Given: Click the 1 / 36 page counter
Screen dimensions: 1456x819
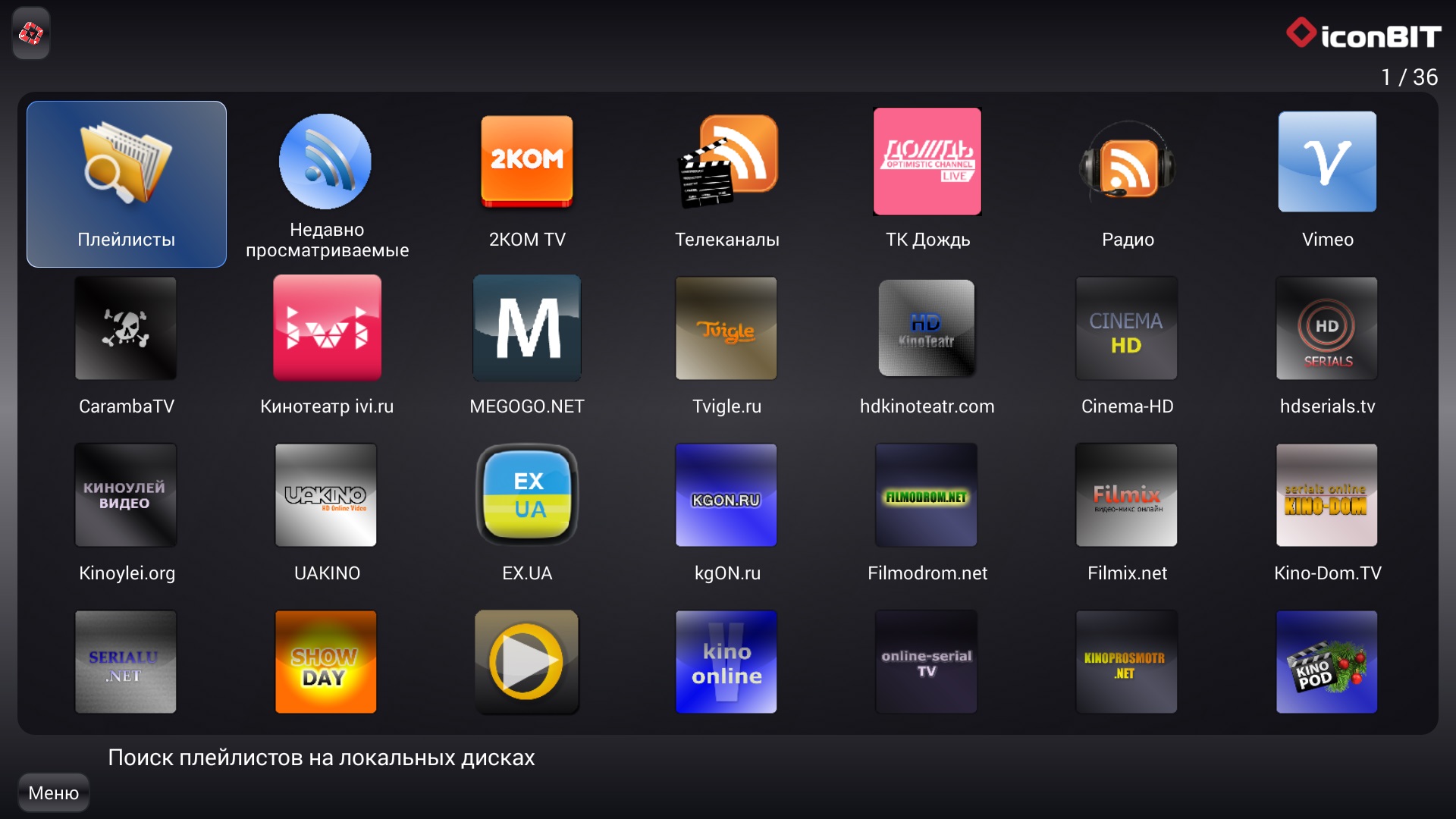Looking at the screenshot, I should tap(1409, 77).
